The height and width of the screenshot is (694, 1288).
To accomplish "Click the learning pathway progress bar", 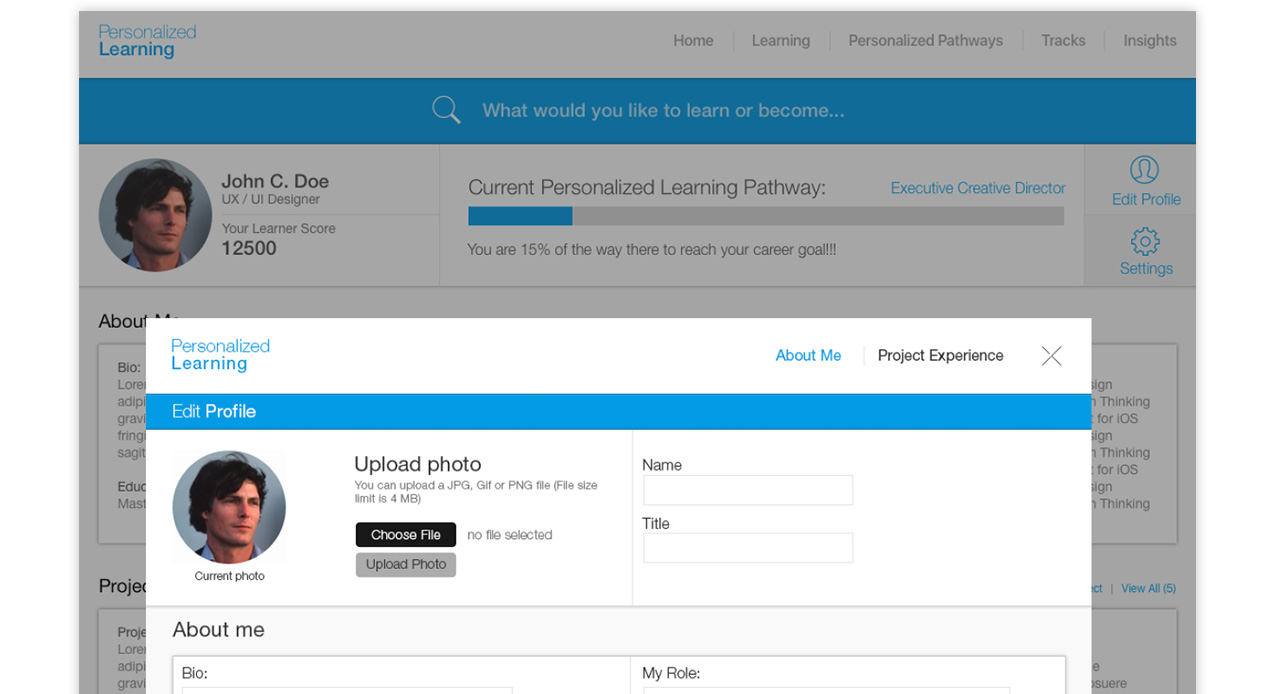I will (765, 216).
